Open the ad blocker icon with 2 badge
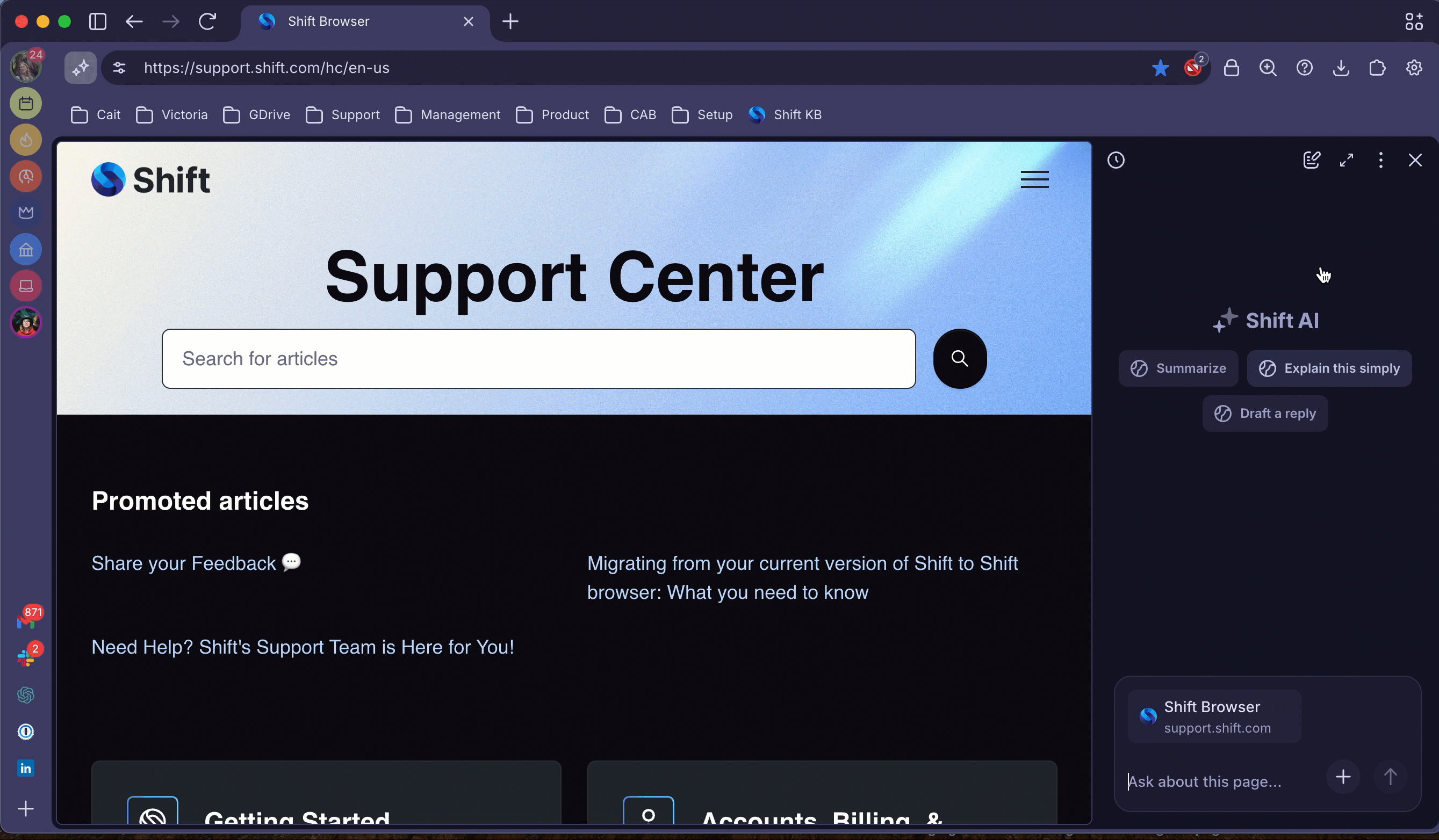The image size is (1439, 840). click(1195, 67)
